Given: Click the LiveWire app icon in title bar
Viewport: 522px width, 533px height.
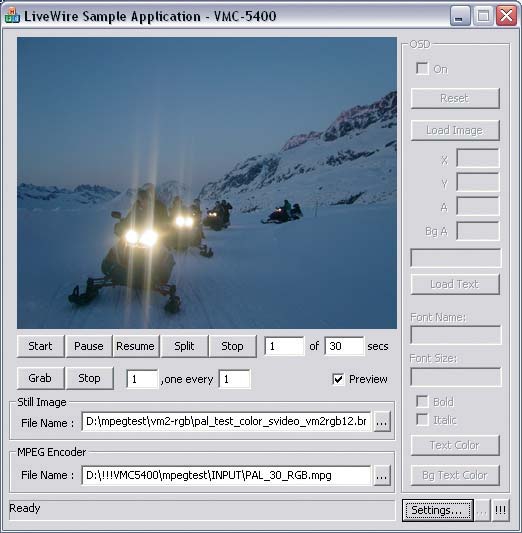Looking at the screenshot, I should click(13, 16).
